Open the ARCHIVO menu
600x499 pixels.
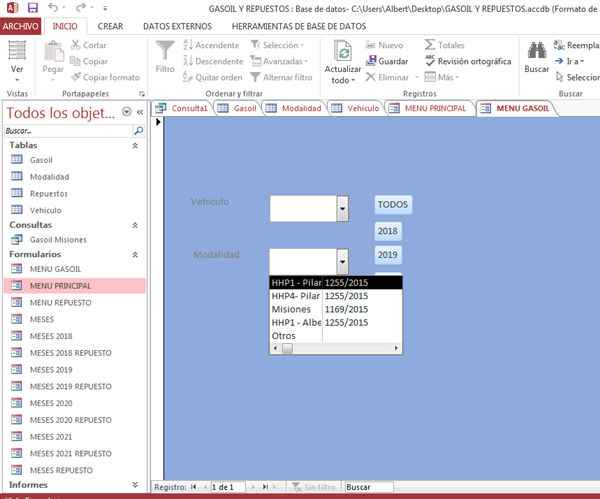[21, 26]
